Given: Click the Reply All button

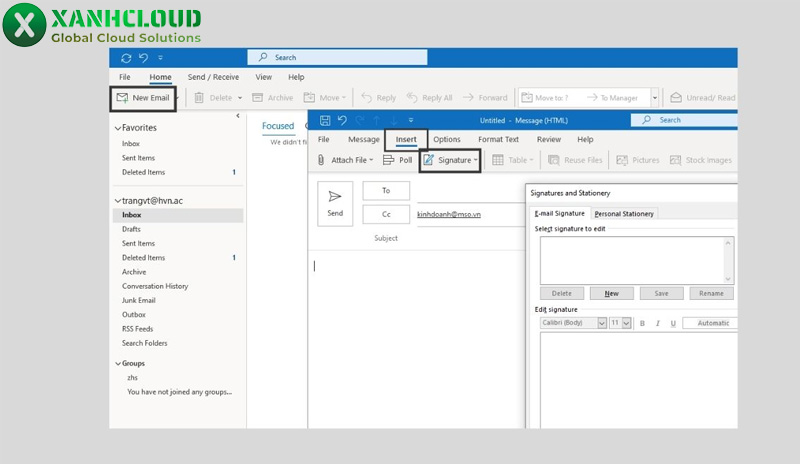Looking at the screenshot, I should coord(430,97).
